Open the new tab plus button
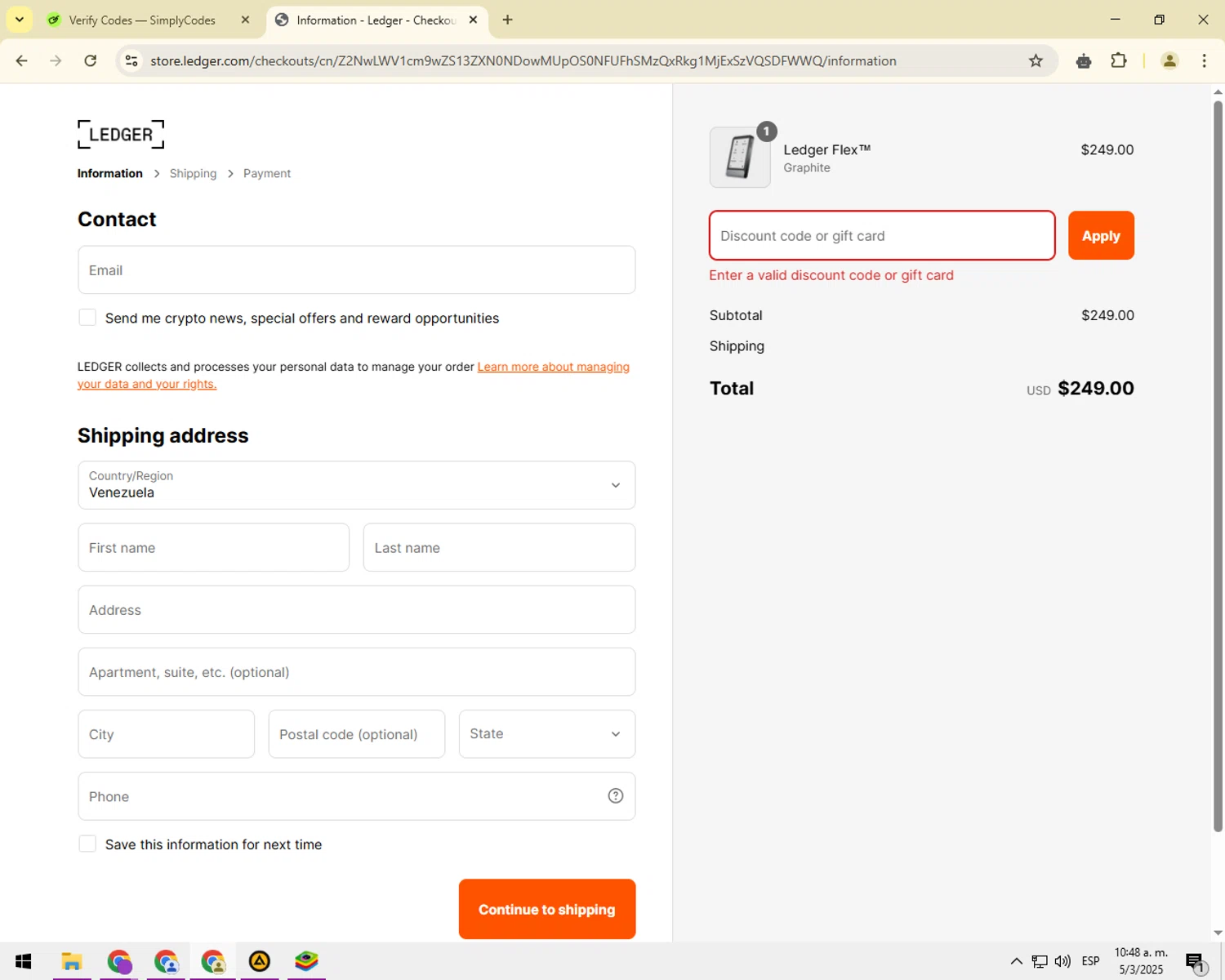Screen dimensions: 1225x980 coord(508,20)
